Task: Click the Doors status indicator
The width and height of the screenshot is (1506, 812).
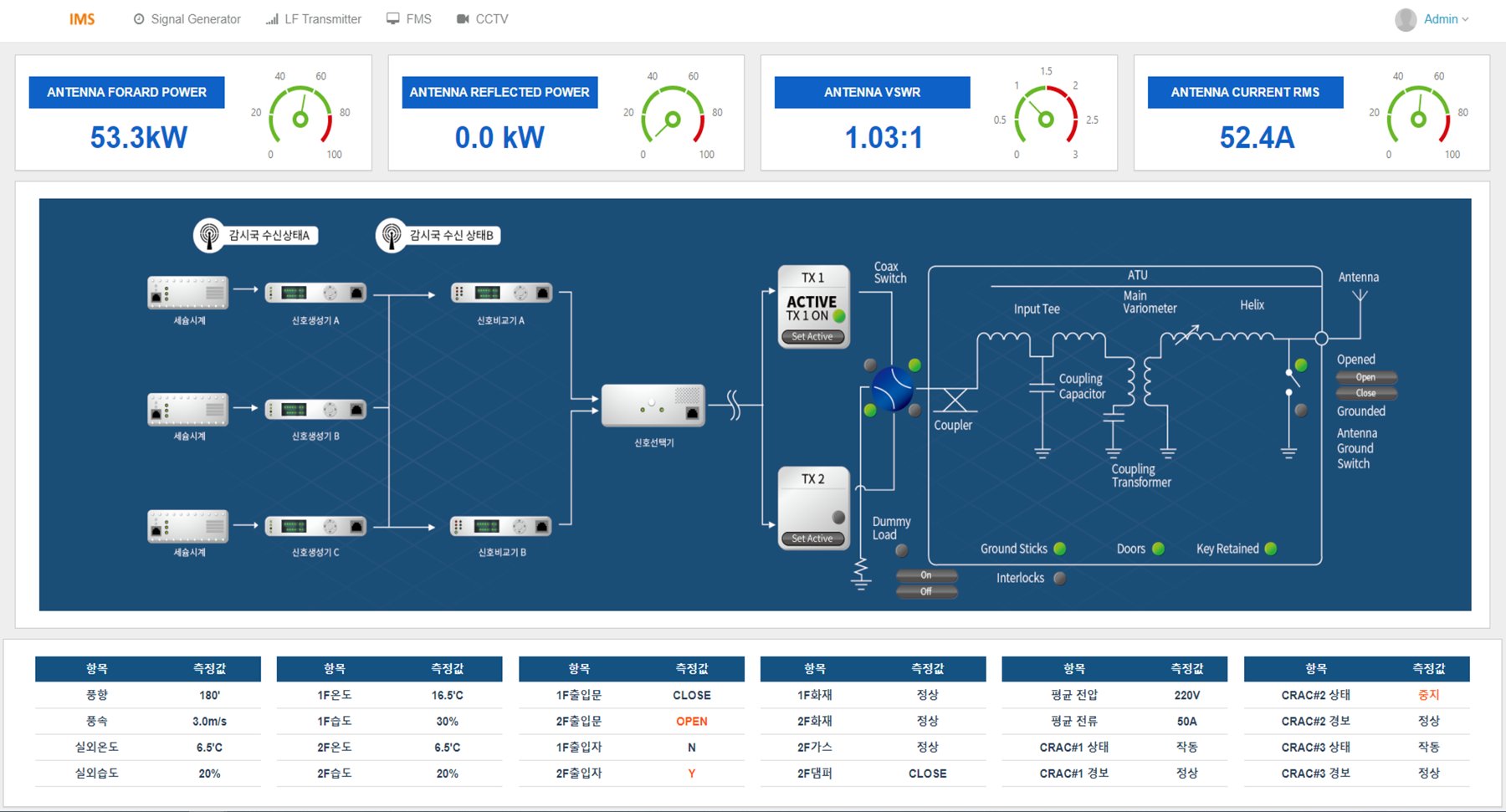Action: [1159, 549]
